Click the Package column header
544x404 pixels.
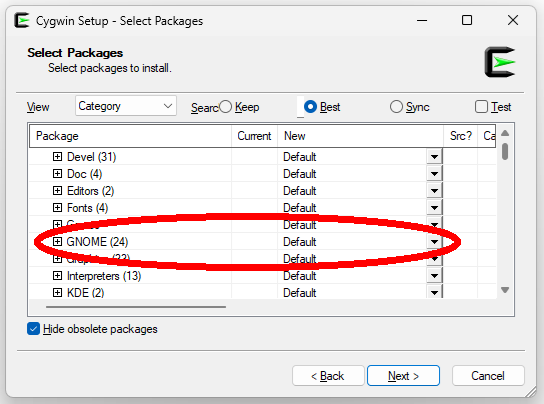pyautogui.click(x=130, y=136)
